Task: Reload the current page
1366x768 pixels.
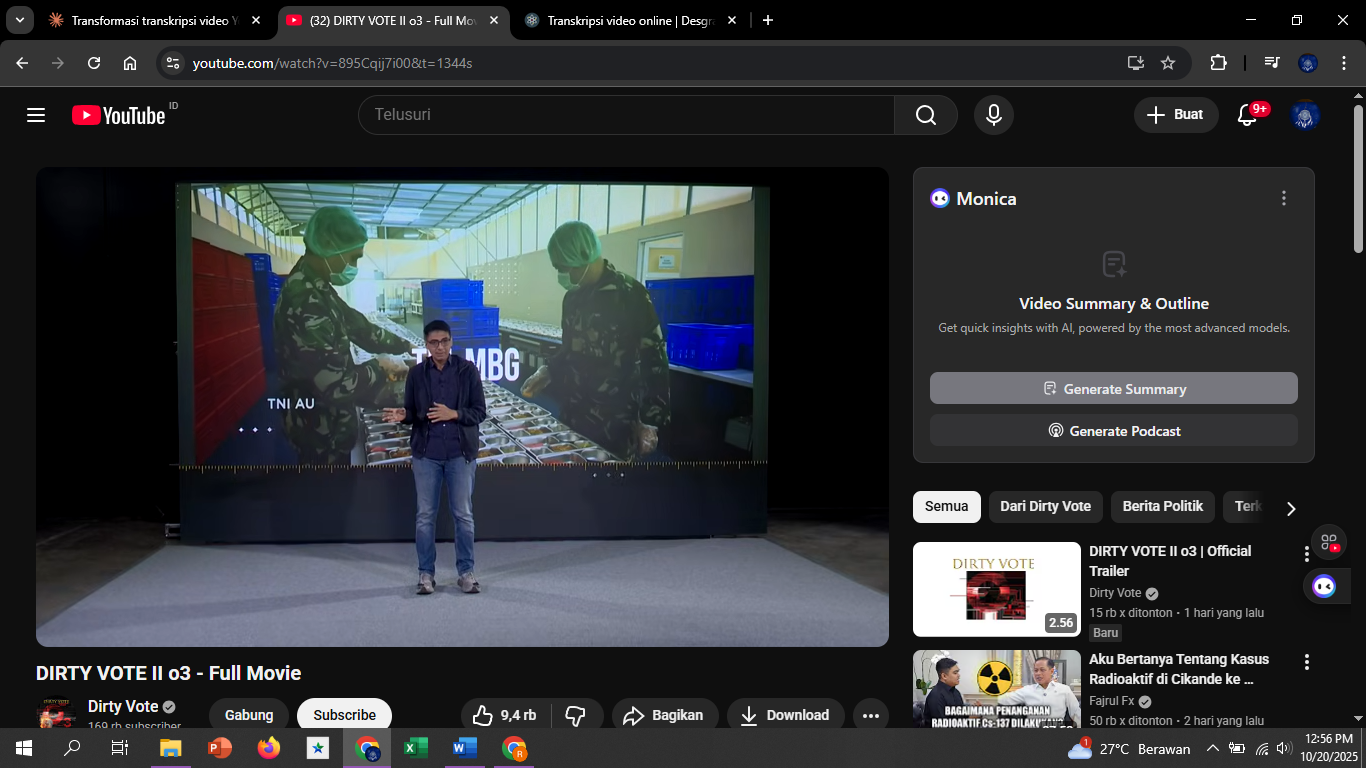Action: click(x=94, y=63)
